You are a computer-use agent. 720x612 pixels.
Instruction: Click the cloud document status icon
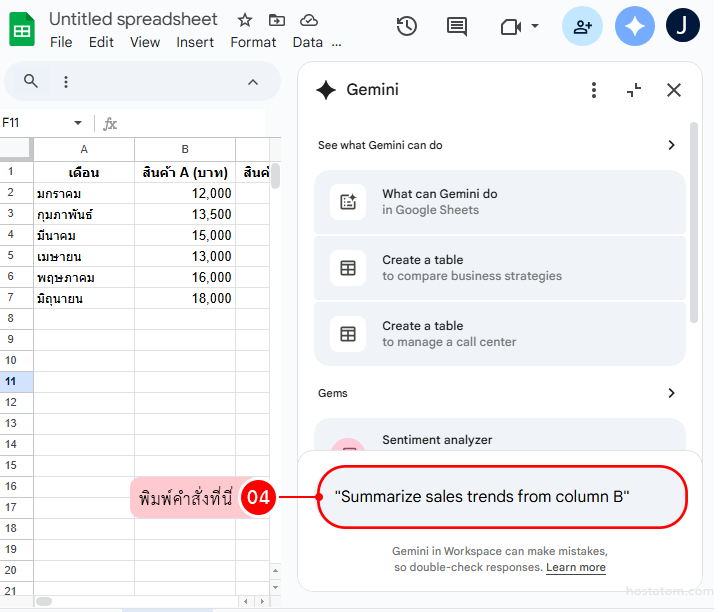tap(309, 20)
